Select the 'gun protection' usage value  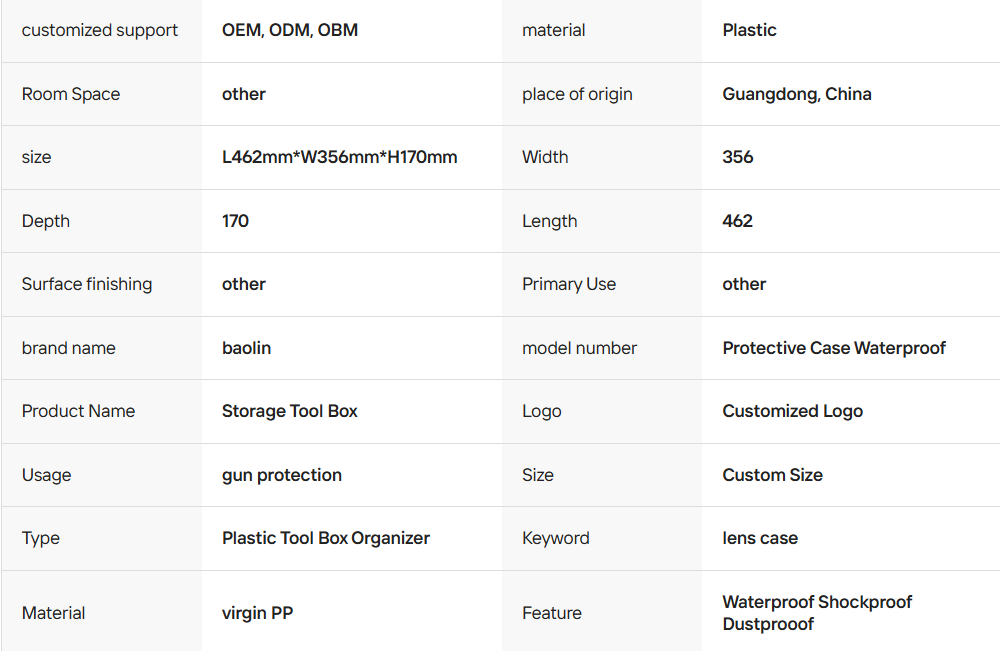(281, 475)
